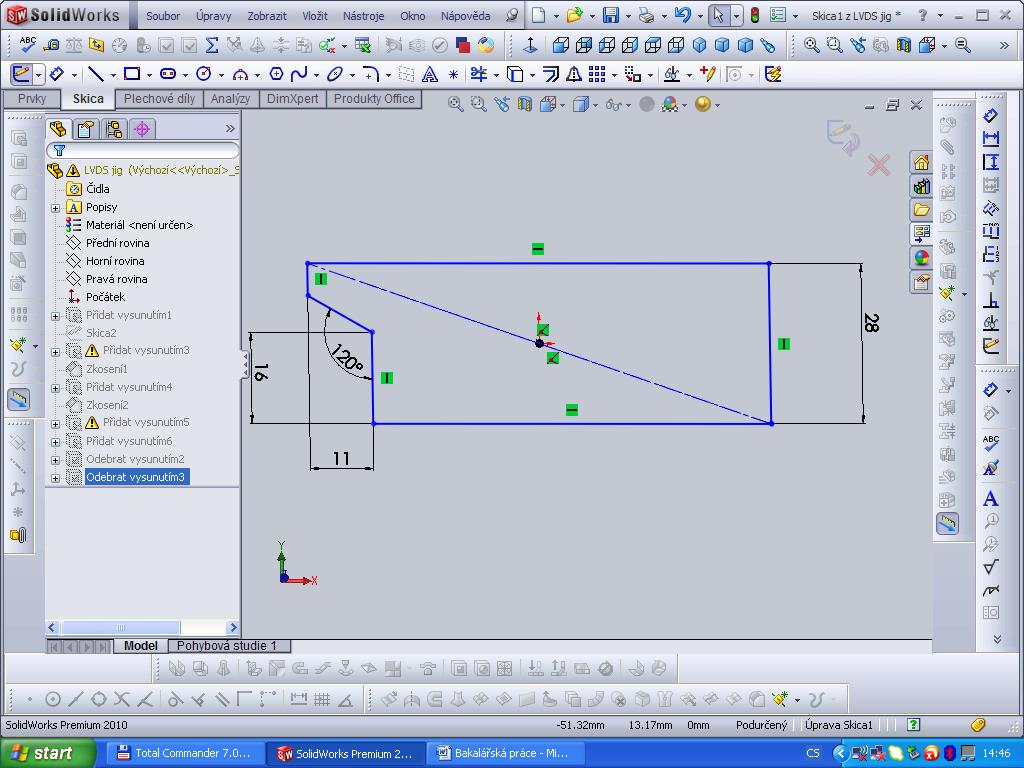Open FeatureManager design tree tab
The height and width of the screenshot is (768, 1024).
click(58, 129)
